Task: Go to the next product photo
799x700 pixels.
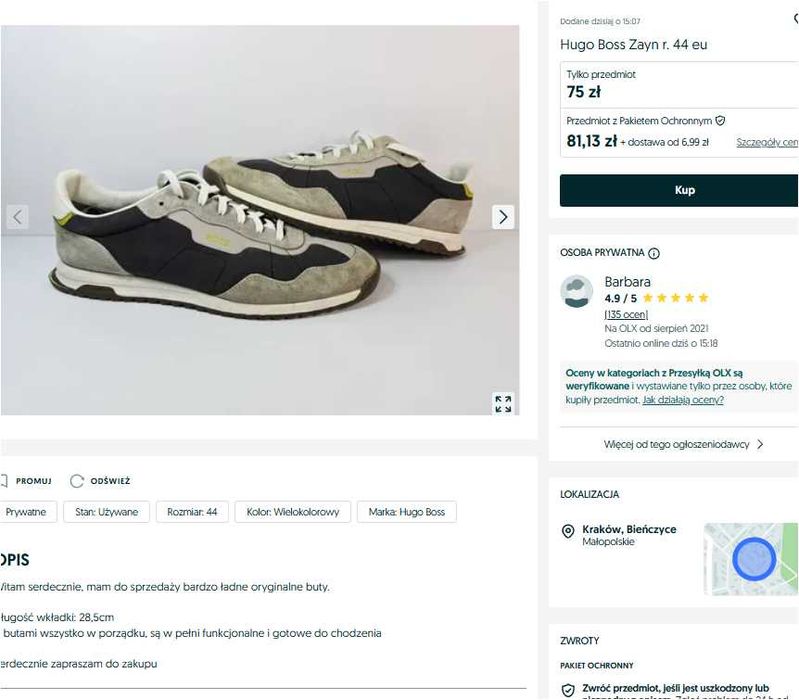Action: point(503,217)
